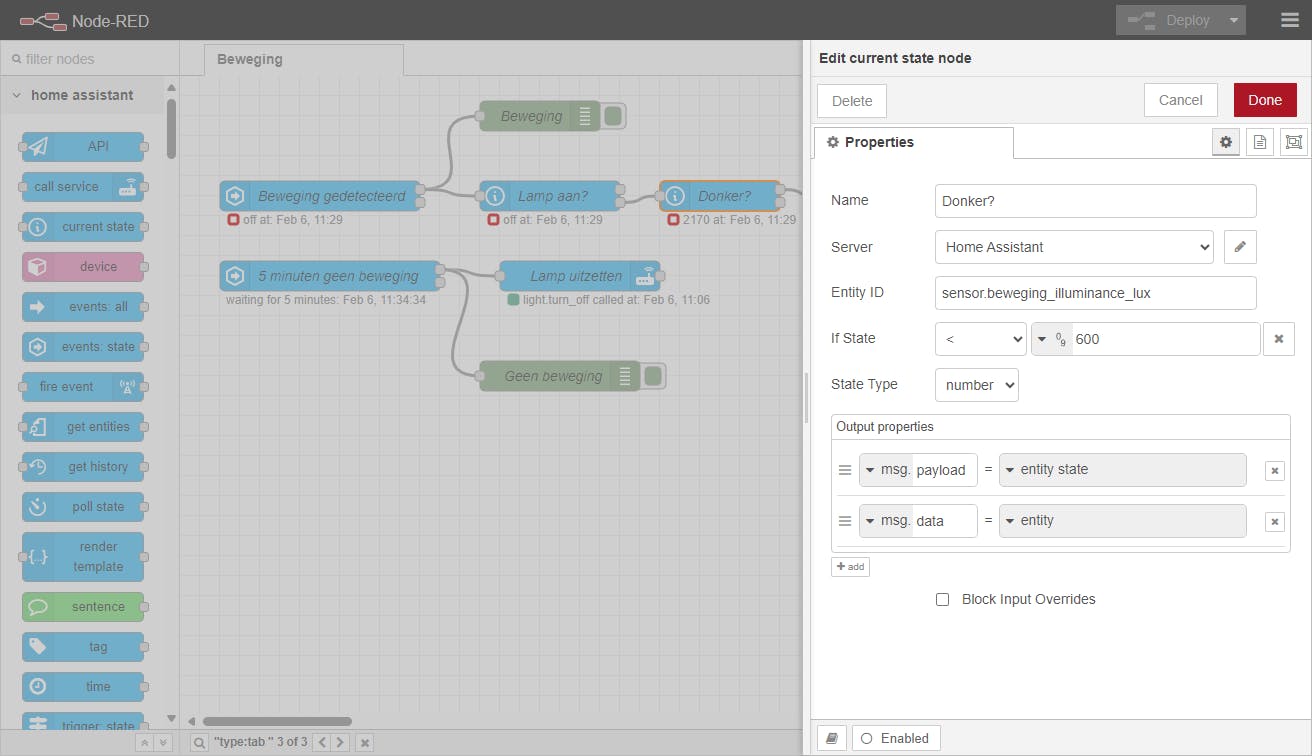Open the node settings gear icon
This screenshot has width=1312, height=756.
[x=1226, y=143]
